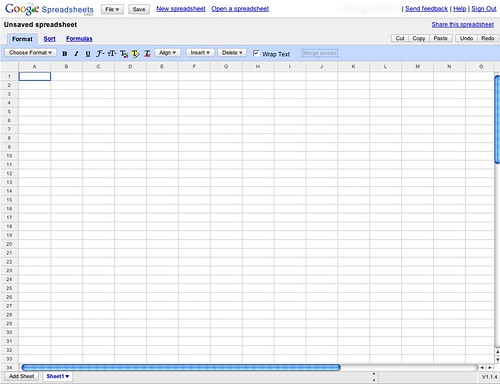Viewport: 500px width, 384px height.
Task: Click the Google Spreadsheets logo
Action: point(49,9)
